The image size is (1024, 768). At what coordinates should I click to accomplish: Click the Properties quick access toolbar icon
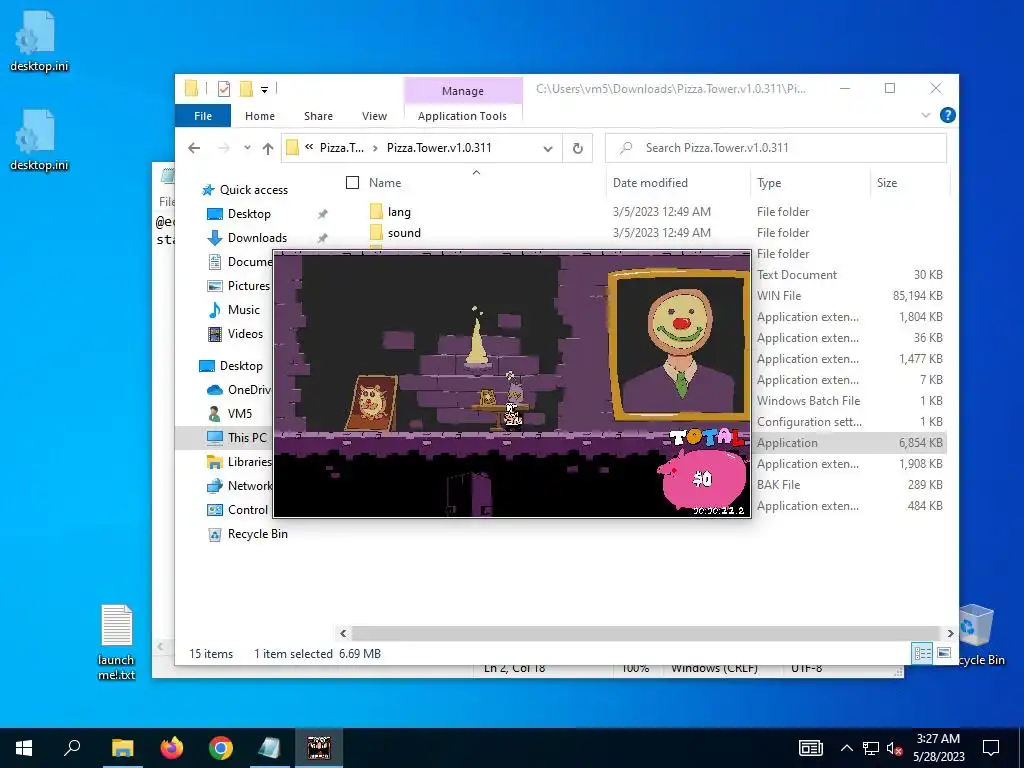pyautogui.click(x=223, y=88)
